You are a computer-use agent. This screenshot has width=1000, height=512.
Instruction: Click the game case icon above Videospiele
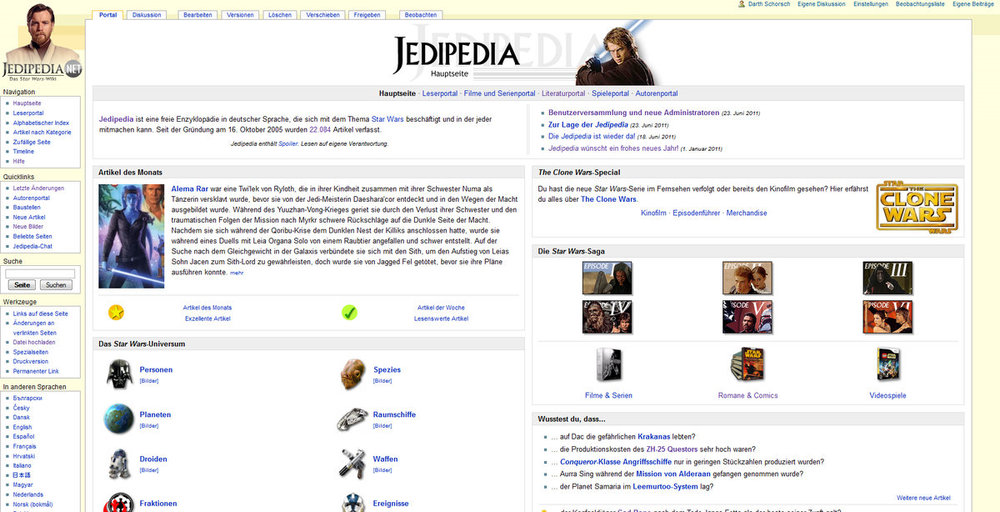pyautogui.click(x=888, y=364)
